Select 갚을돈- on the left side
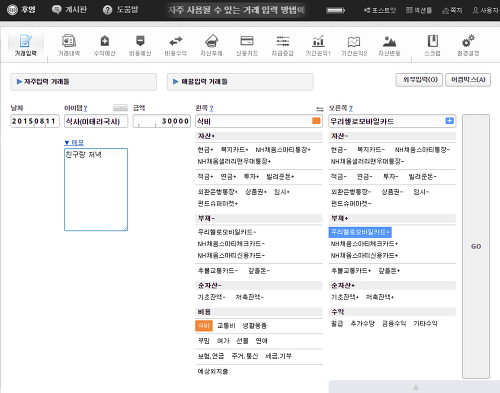Image resolution: width=500 pixels, height=393 pixels. point(259,271)
